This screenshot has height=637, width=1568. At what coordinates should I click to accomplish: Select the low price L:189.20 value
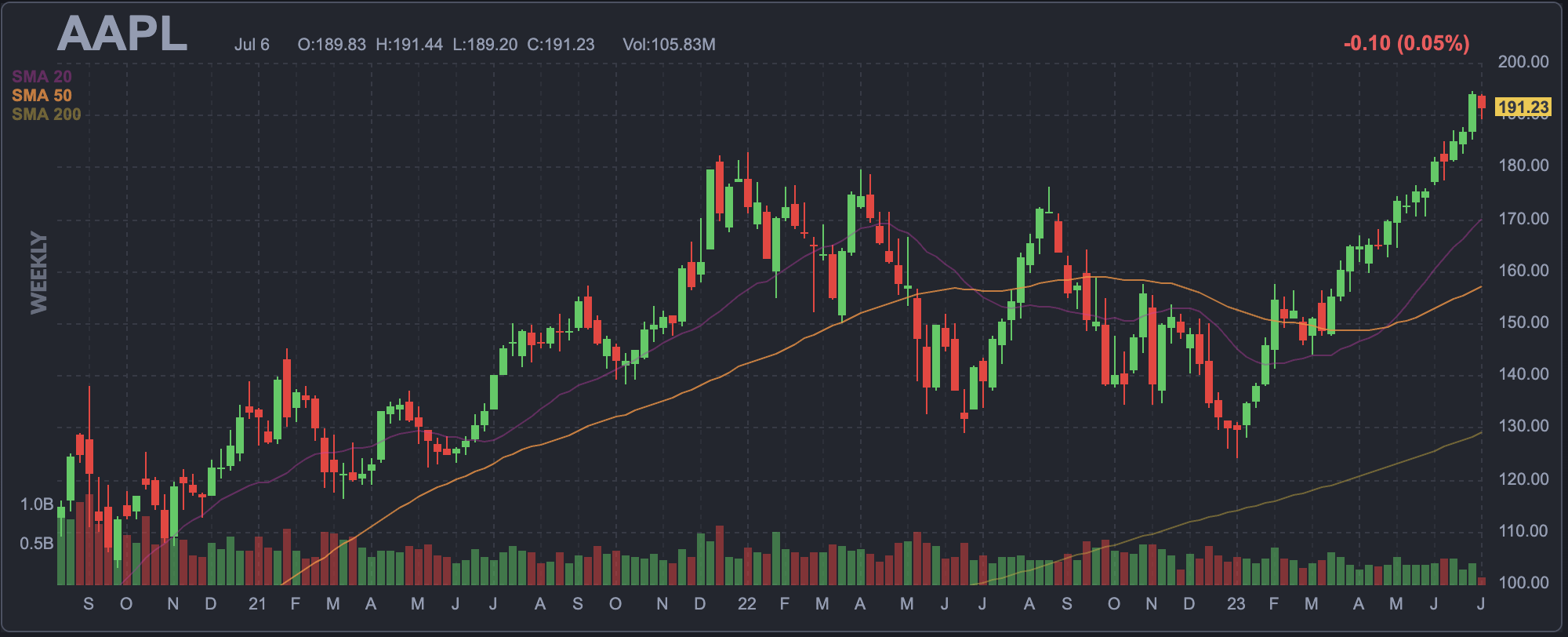point(485,45)
